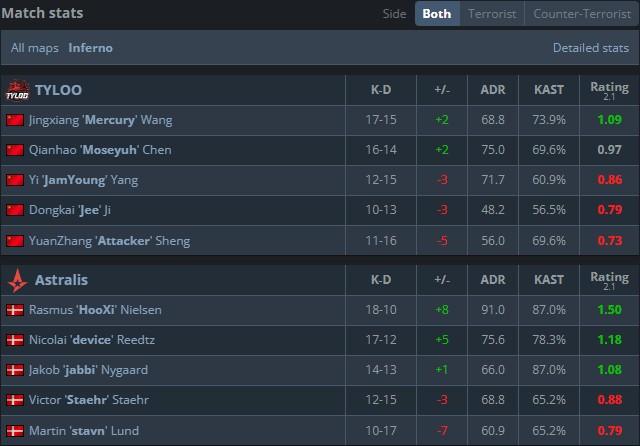Click China flag beside Moseyuh Chen
Image resolution: width=640 pixels, height=446 pixels.
coord(15,150)
